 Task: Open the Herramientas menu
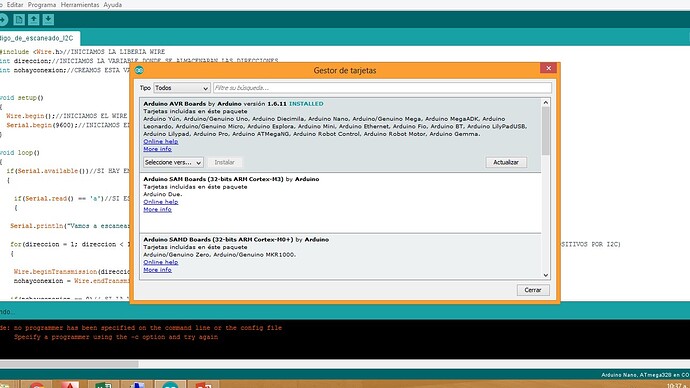click(x=80, y=5)
